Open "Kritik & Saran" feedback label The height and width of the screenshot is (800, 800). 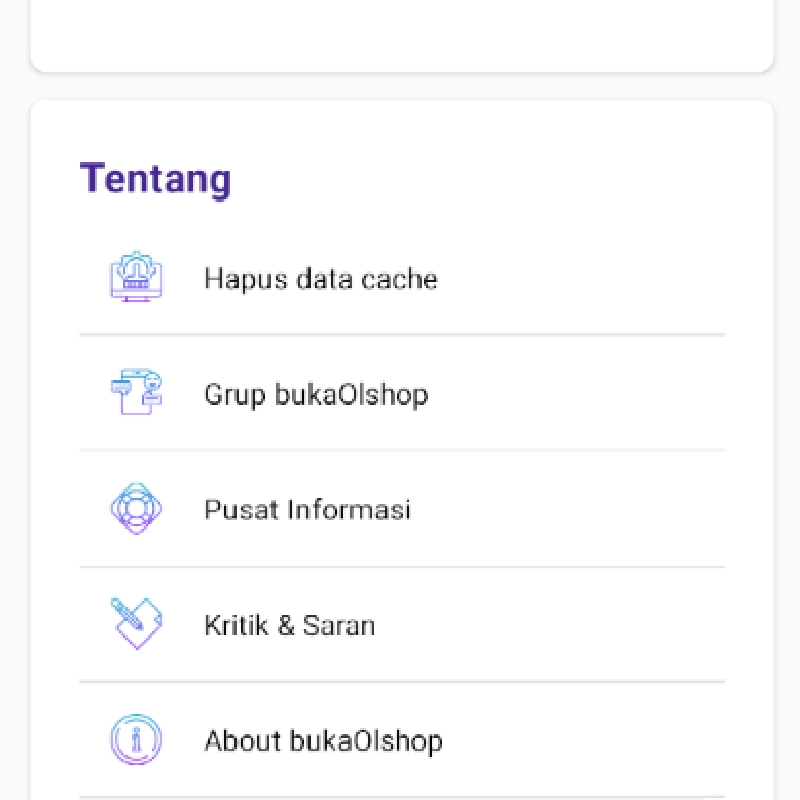point(290,626)
